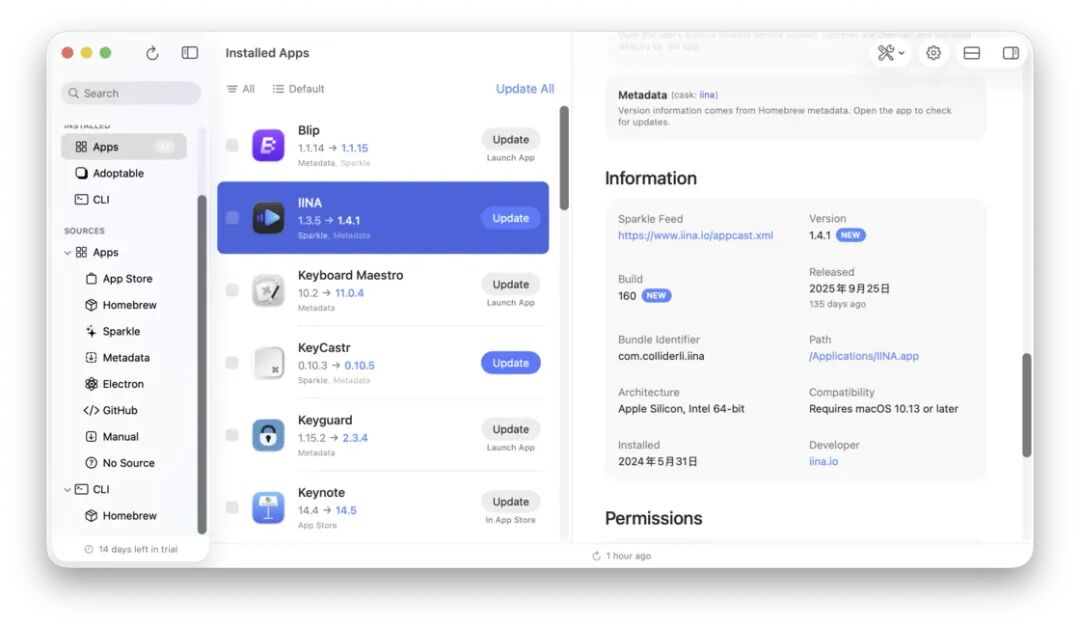Select the Sparkle source
Image resolution: width=1080 pixels, height=629 pixels.
(114, 331)
